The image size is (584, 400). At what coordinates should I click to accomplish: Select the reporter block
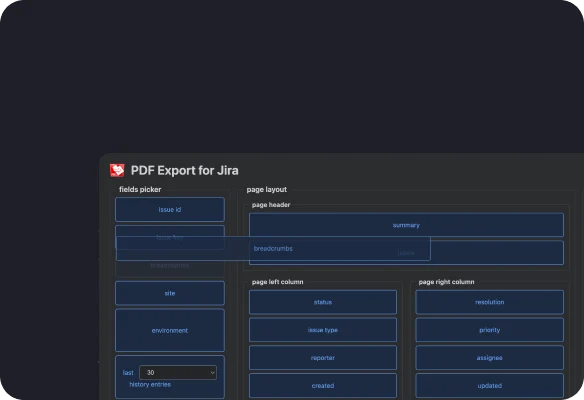point(323,358)
